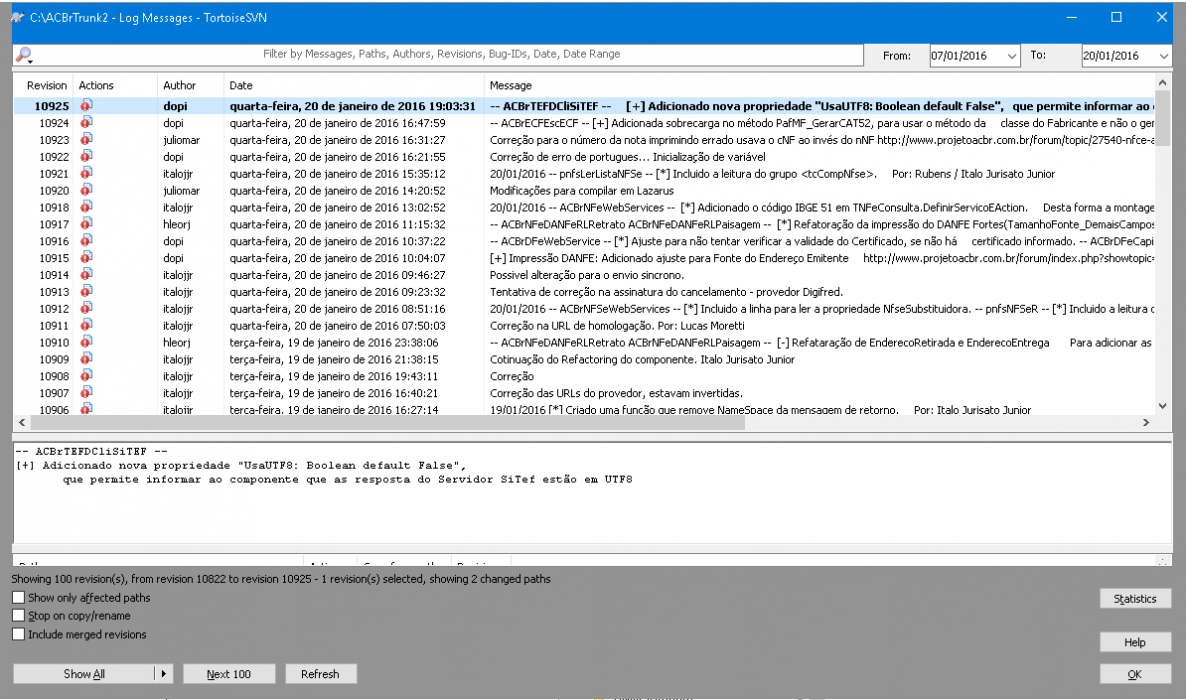1186x700 pixels.
Task: Toggle Show only affected paths checkbox
Action: [19, 597]
